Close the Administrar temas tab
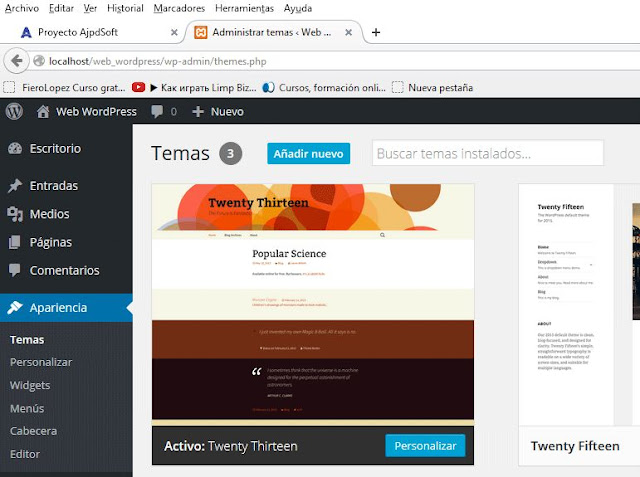Screen dimensions: 640x477 [x=349, y=32]
